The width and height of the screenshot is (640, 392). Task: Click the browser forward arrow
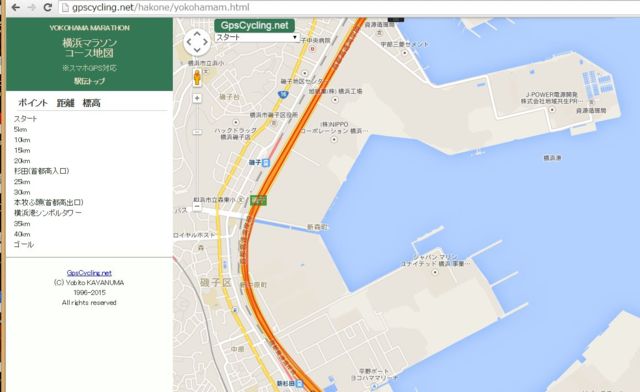click(x=32, y=7)
